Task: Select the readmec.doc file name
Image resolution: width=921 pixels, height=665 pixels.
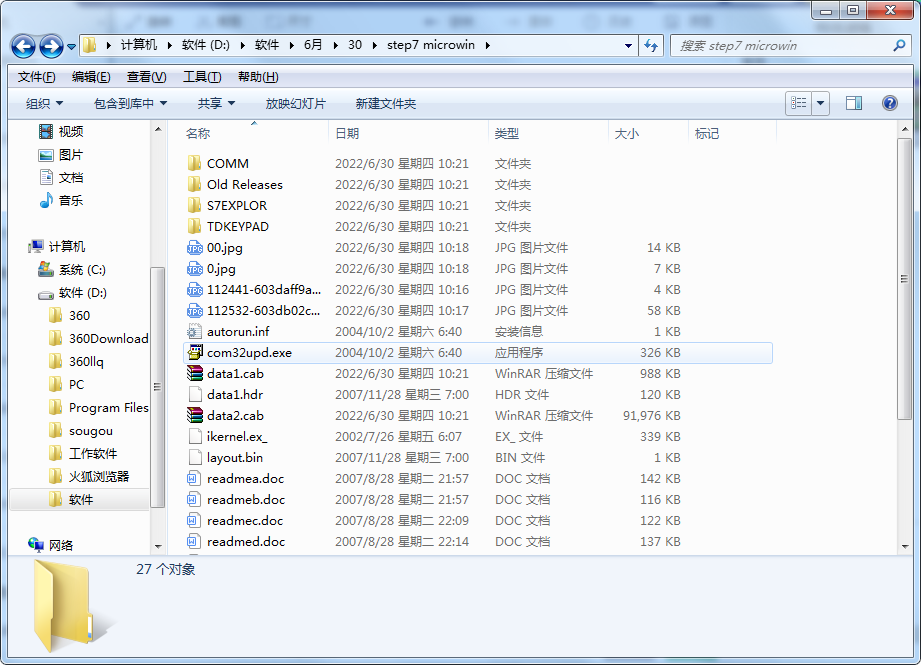Action: tap(245, 520)
